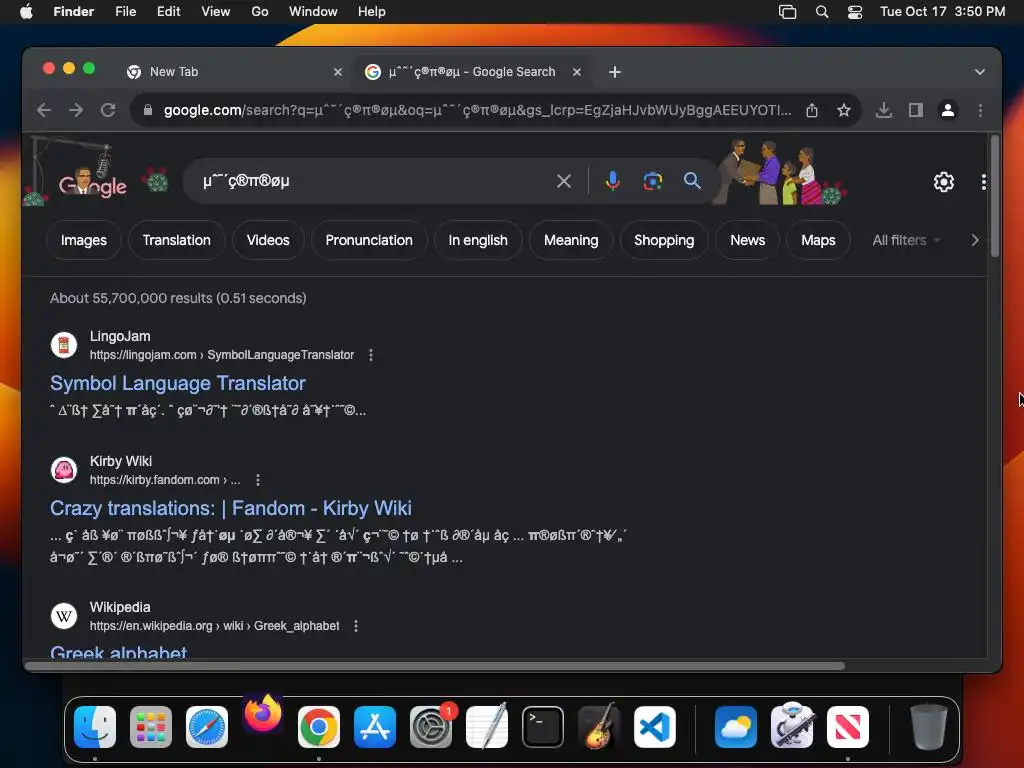Click the Google search input field
1024x768 pixels.
372,181
